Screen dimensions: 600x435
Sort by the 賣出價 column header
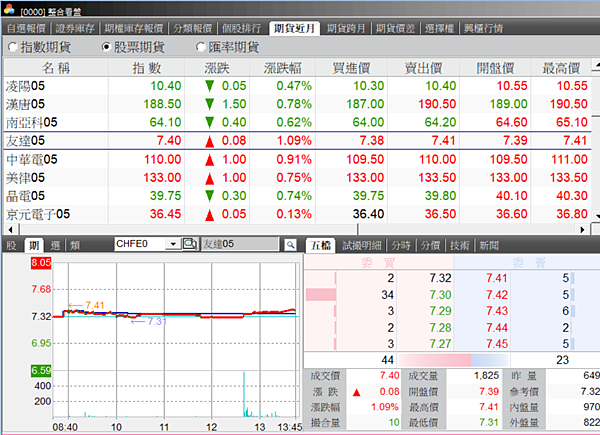(424, 68)
